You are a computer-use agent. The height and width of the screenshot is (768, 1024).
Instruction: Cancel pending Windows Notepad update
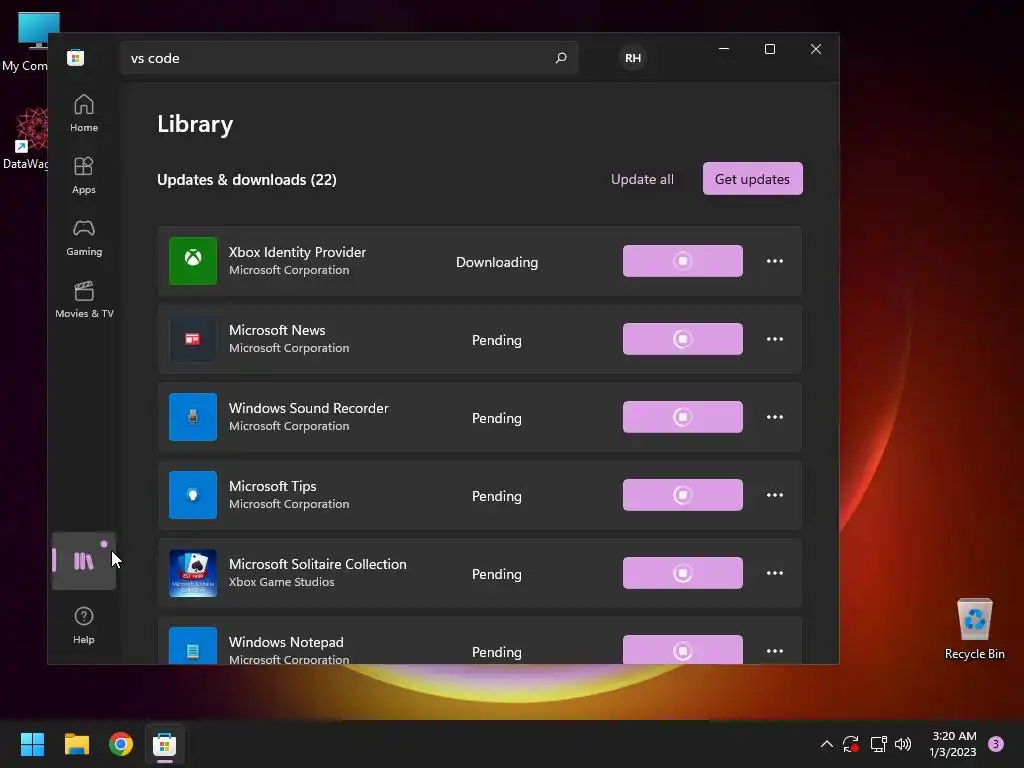point(682,649)
